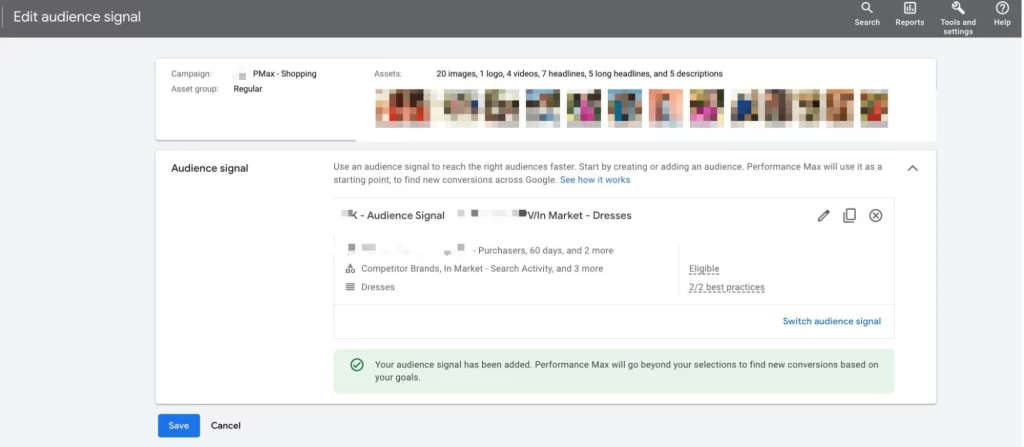Remove audience signal with circled X icon
Image resolution: width=1024 pixels, height=447 pixels.
click(x=876, y=216)
